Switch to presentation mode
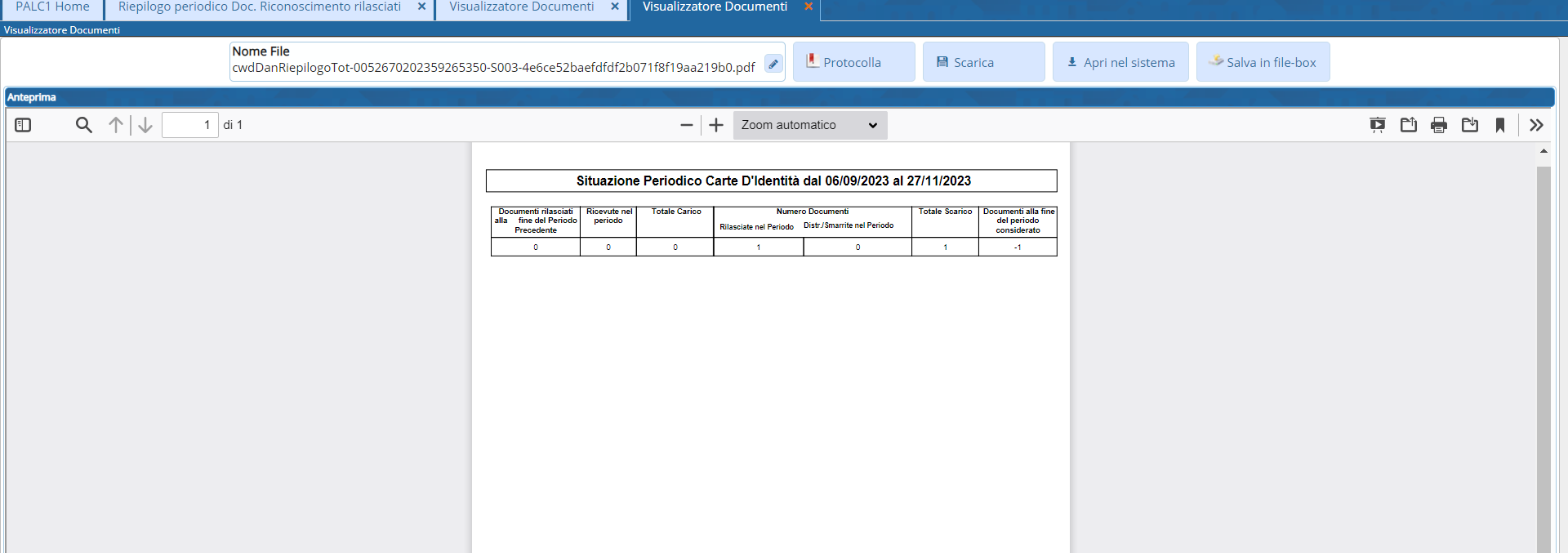This screenshot has width=1568, height=553. (1378, 125)
